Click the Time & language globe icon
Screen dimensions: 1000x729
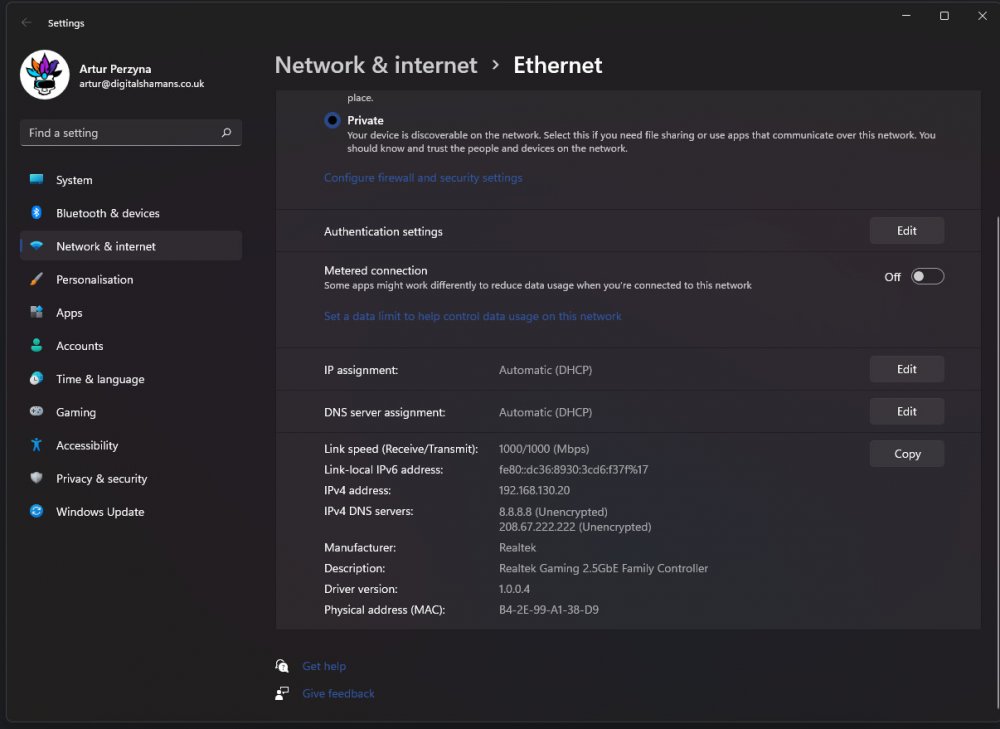[36, 378]
